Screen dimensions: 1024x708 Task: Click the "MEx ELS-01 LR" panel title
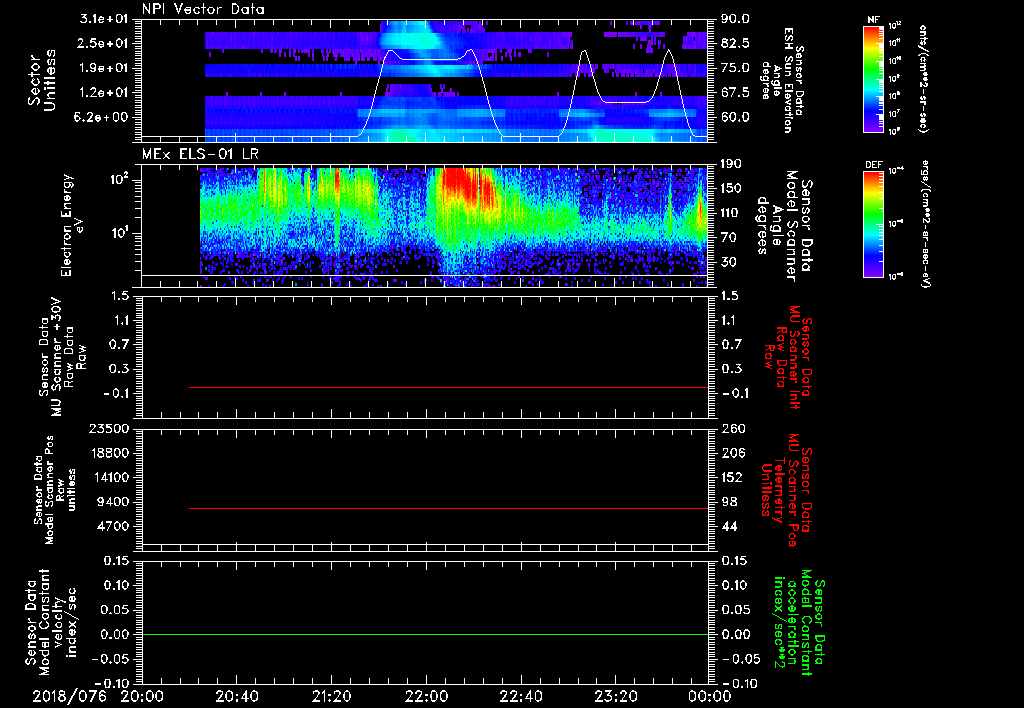(x=201, y=155)
